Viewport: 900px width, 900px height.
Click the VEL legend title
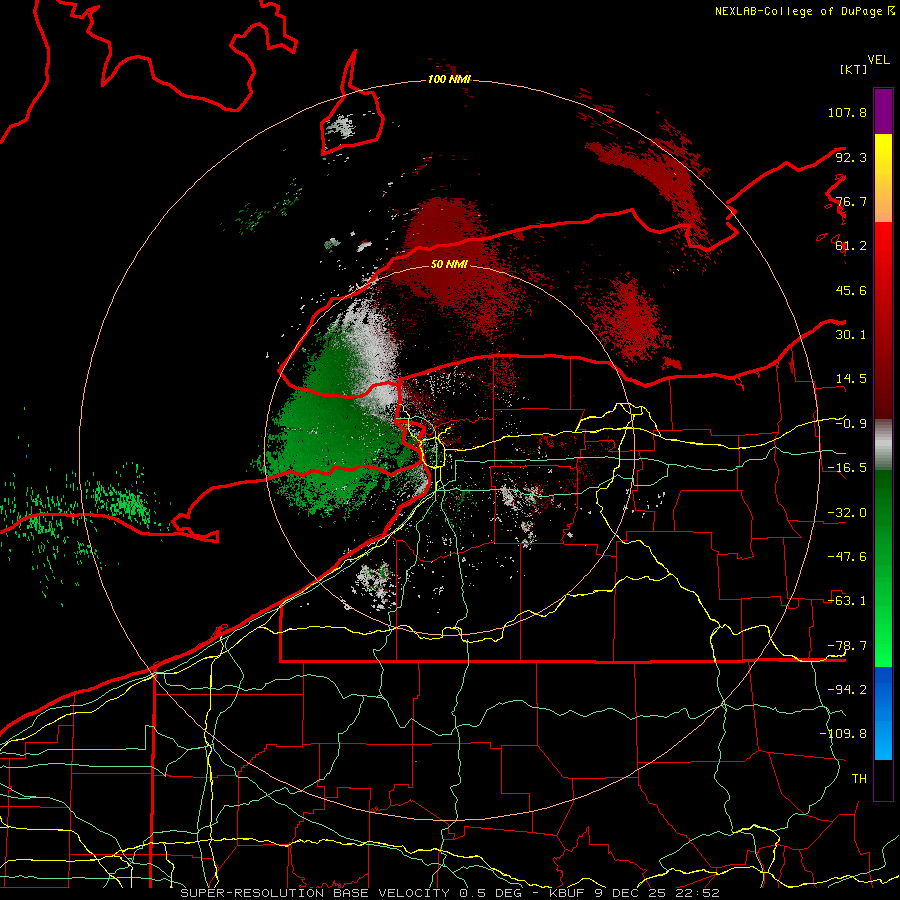[878, 60]
